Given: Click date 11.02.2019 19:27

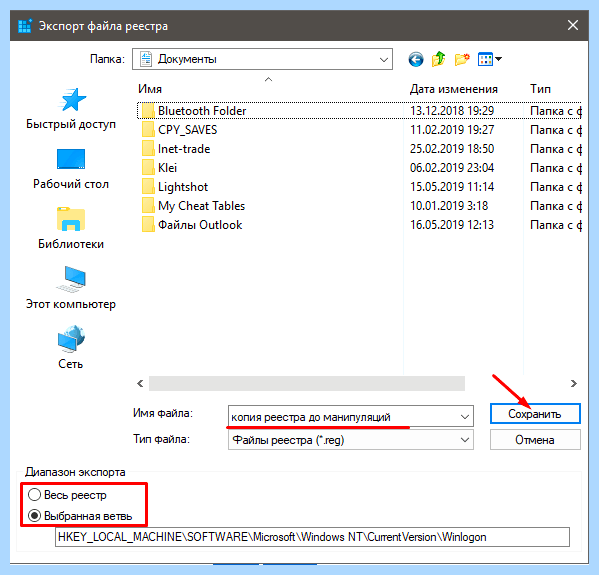Looking at the screenshot, I should pos(452,130).
